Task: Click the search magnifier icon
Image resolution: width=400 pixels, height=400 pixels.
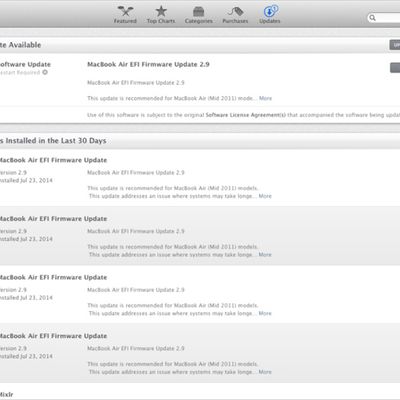Action: [x=372, y=18]
